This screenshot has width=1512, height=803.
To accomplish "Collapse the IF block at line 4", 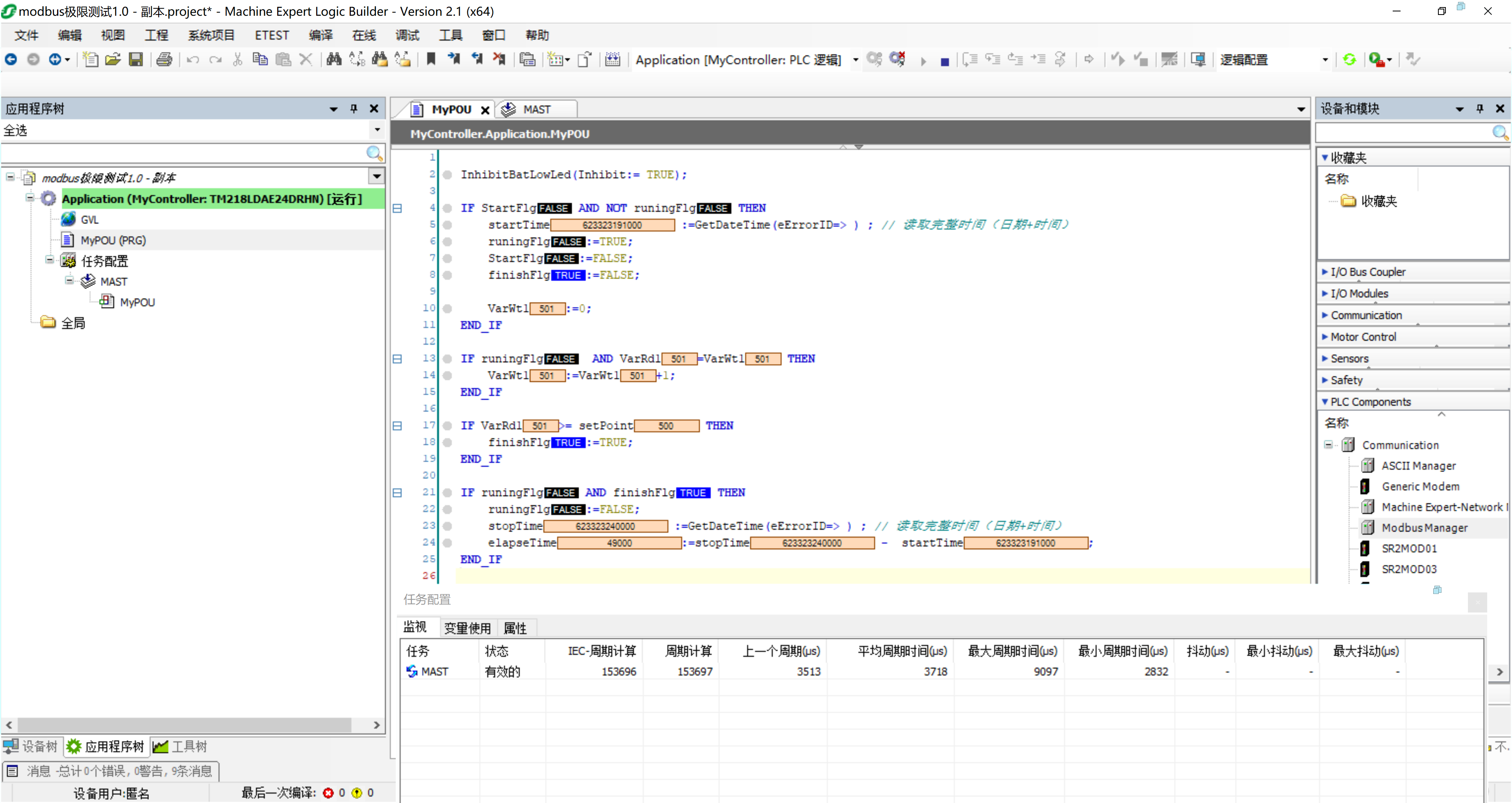I will pyautogui.click(x=397, y=208).
